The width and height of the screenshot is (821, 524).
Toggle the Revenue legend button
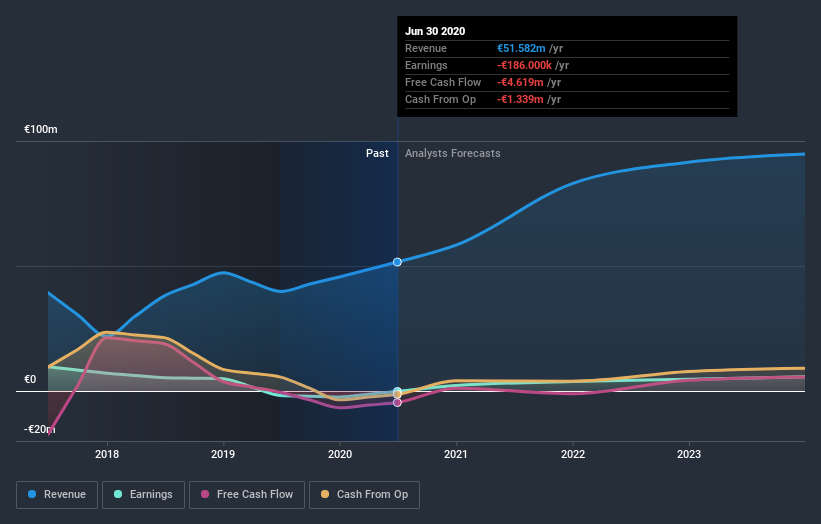[57, 495]
